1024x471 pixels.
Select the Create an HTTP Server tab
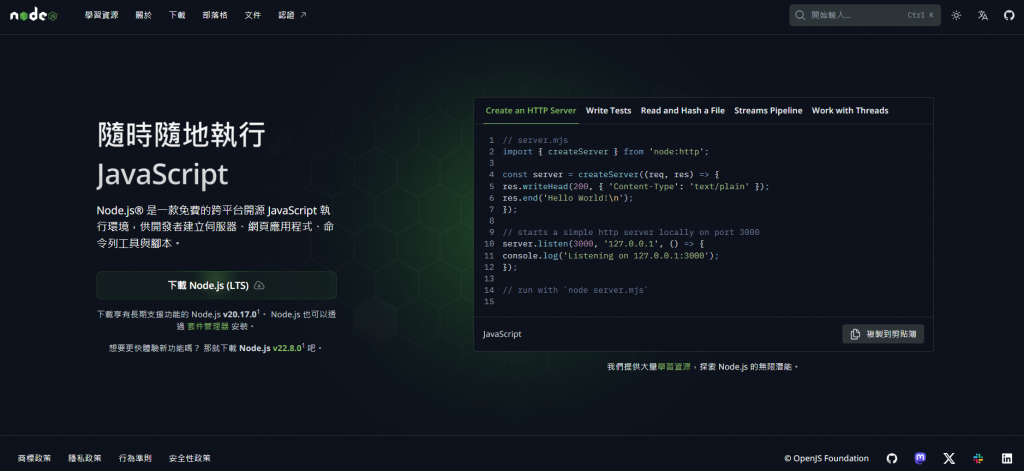tap(531, 110)
